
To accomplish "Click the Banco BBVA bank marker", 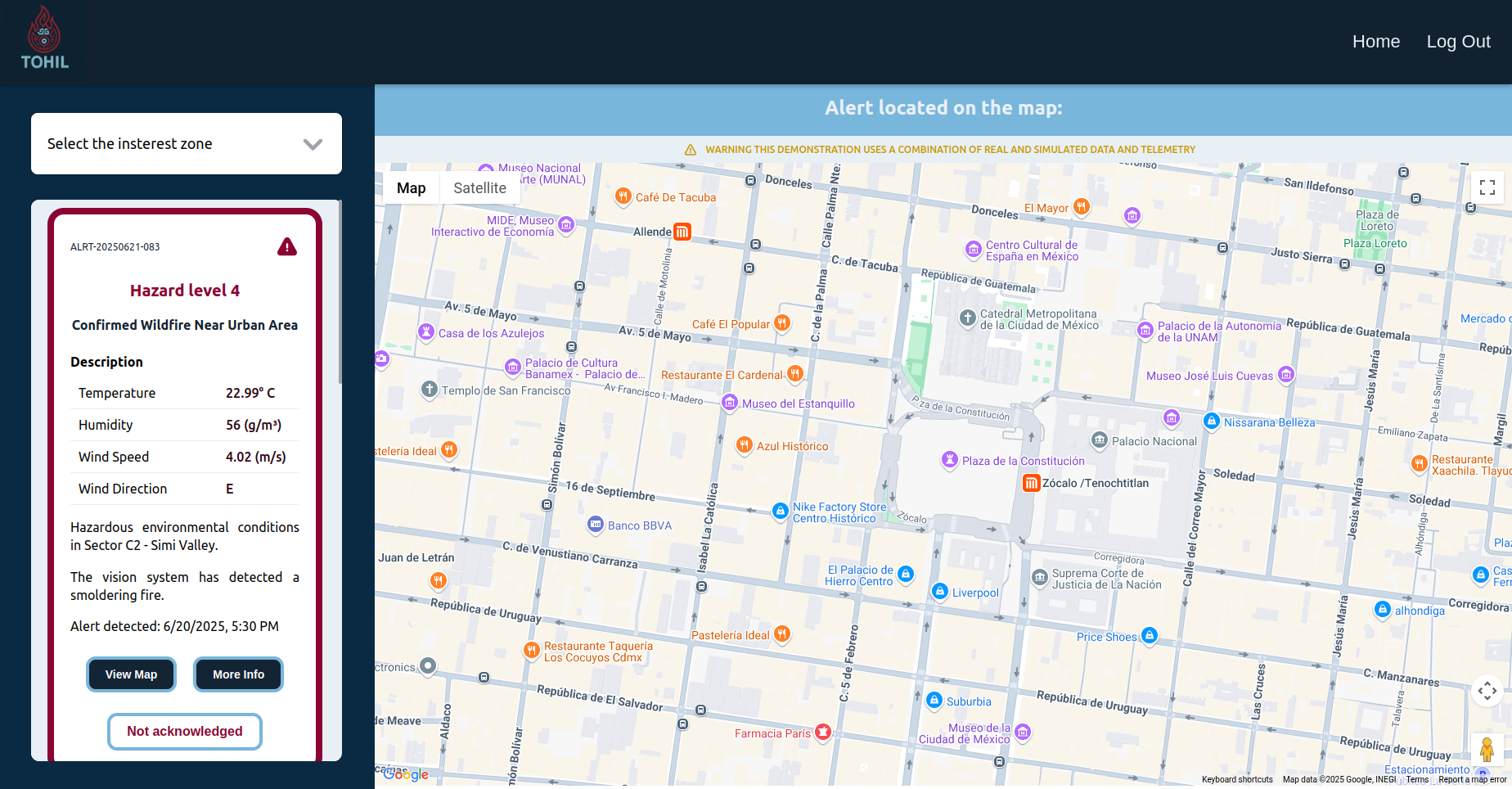I will click(x=596, y=525).
